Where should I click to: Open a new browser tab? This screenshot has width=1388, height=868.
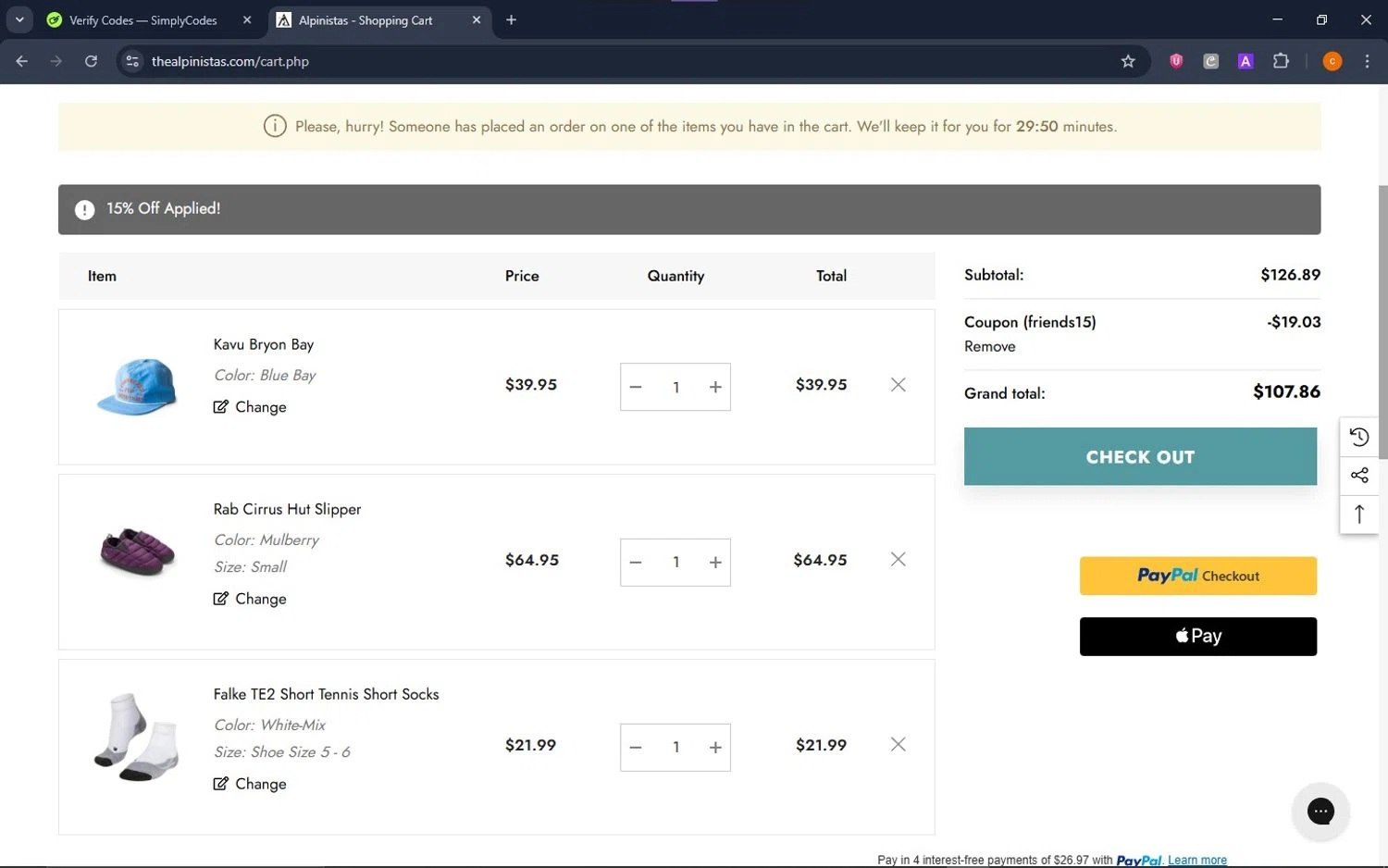pos(511,19)
